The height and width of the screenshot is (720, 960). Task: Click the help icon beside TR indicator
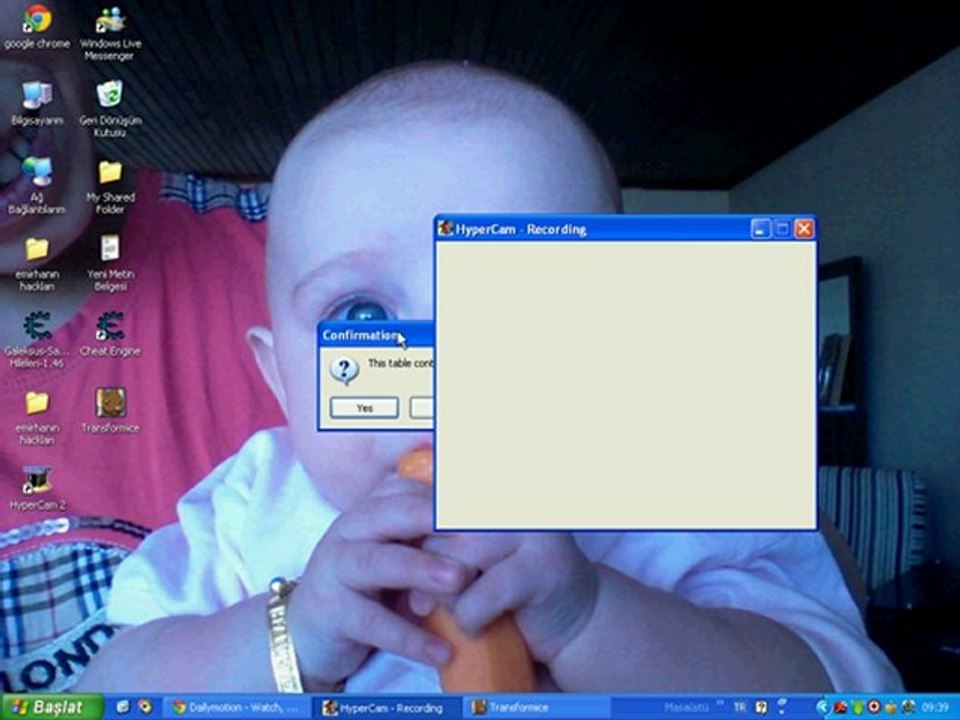coord(761,708)
